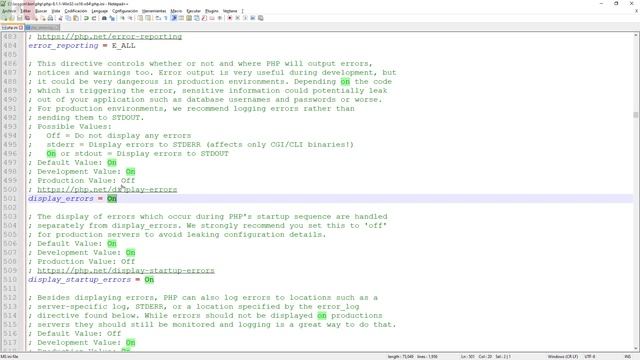The width and height of the screenshot is (640, 360).
Task: Click the 'Windows (CR LF)' status entry
Action: tap(563, 357)
